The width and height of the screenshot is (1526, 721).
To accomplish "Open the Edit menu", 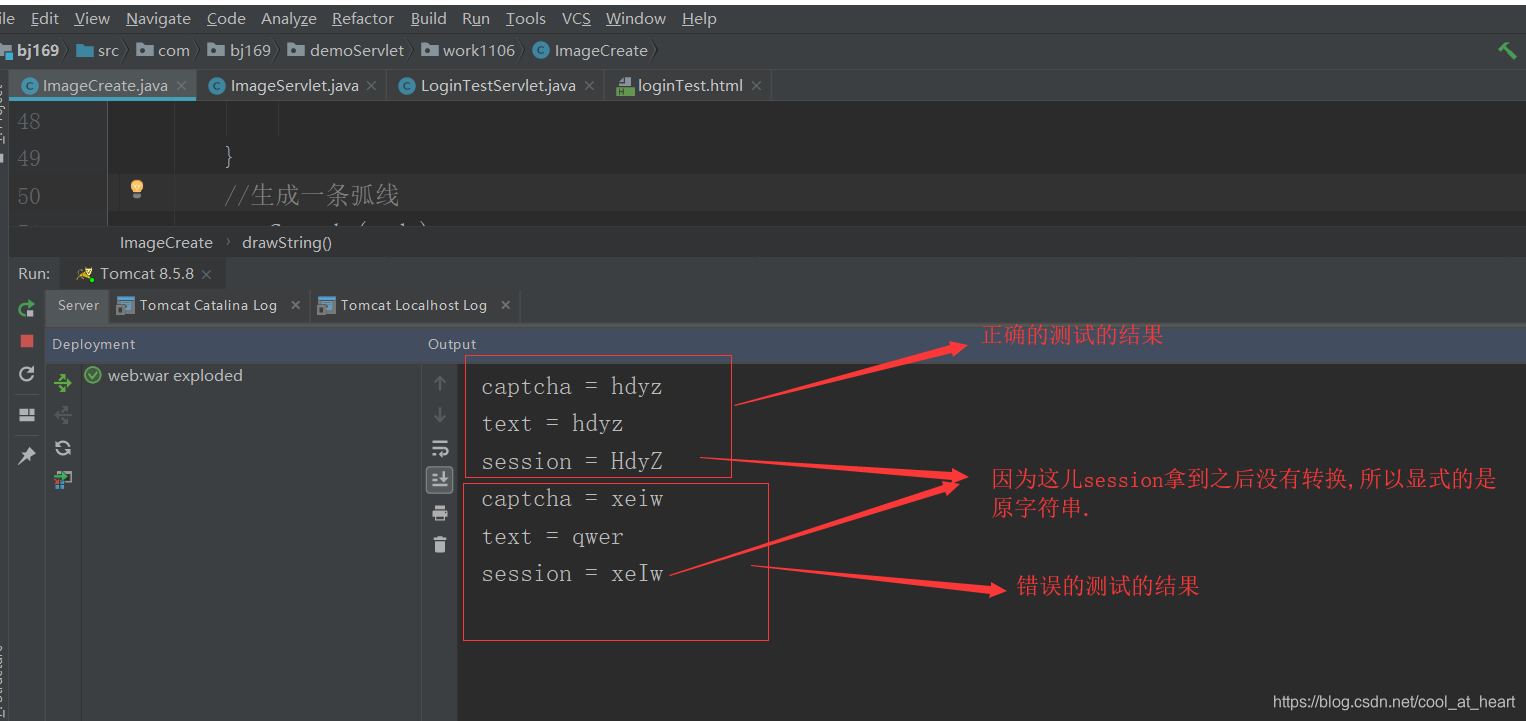I will tap(45, 19).
